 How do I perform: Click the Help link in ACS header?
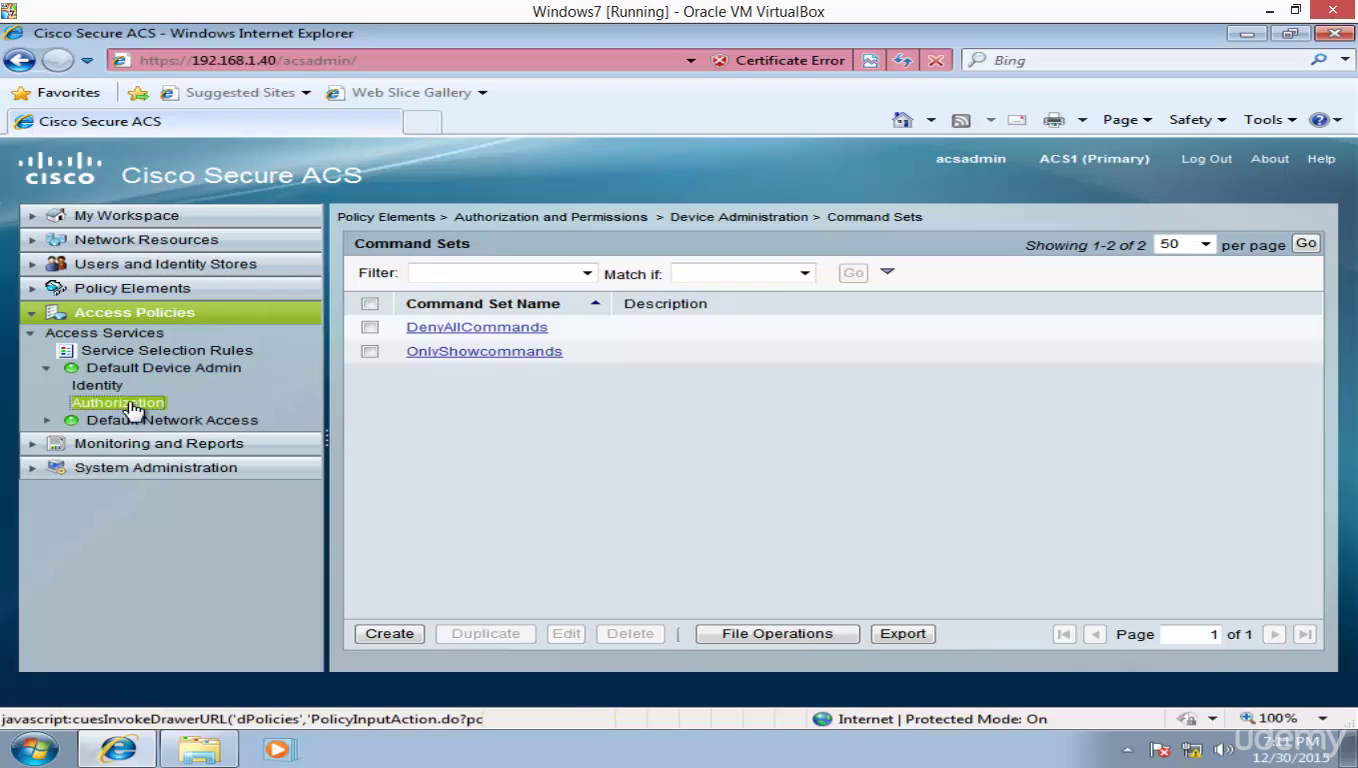pos(1321,159)
